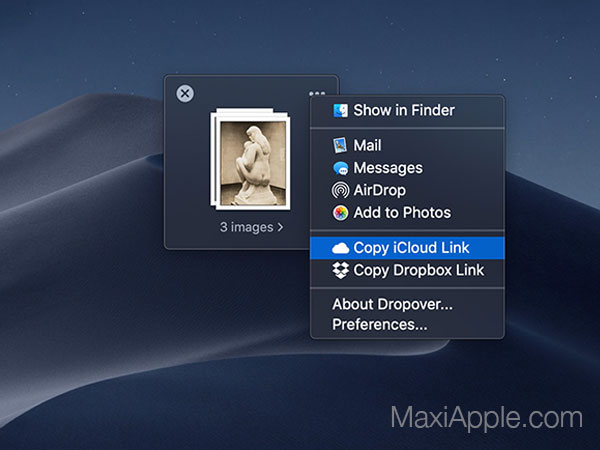
Task: Click the iCloud cloud icon
Action: tap(341, 248)
